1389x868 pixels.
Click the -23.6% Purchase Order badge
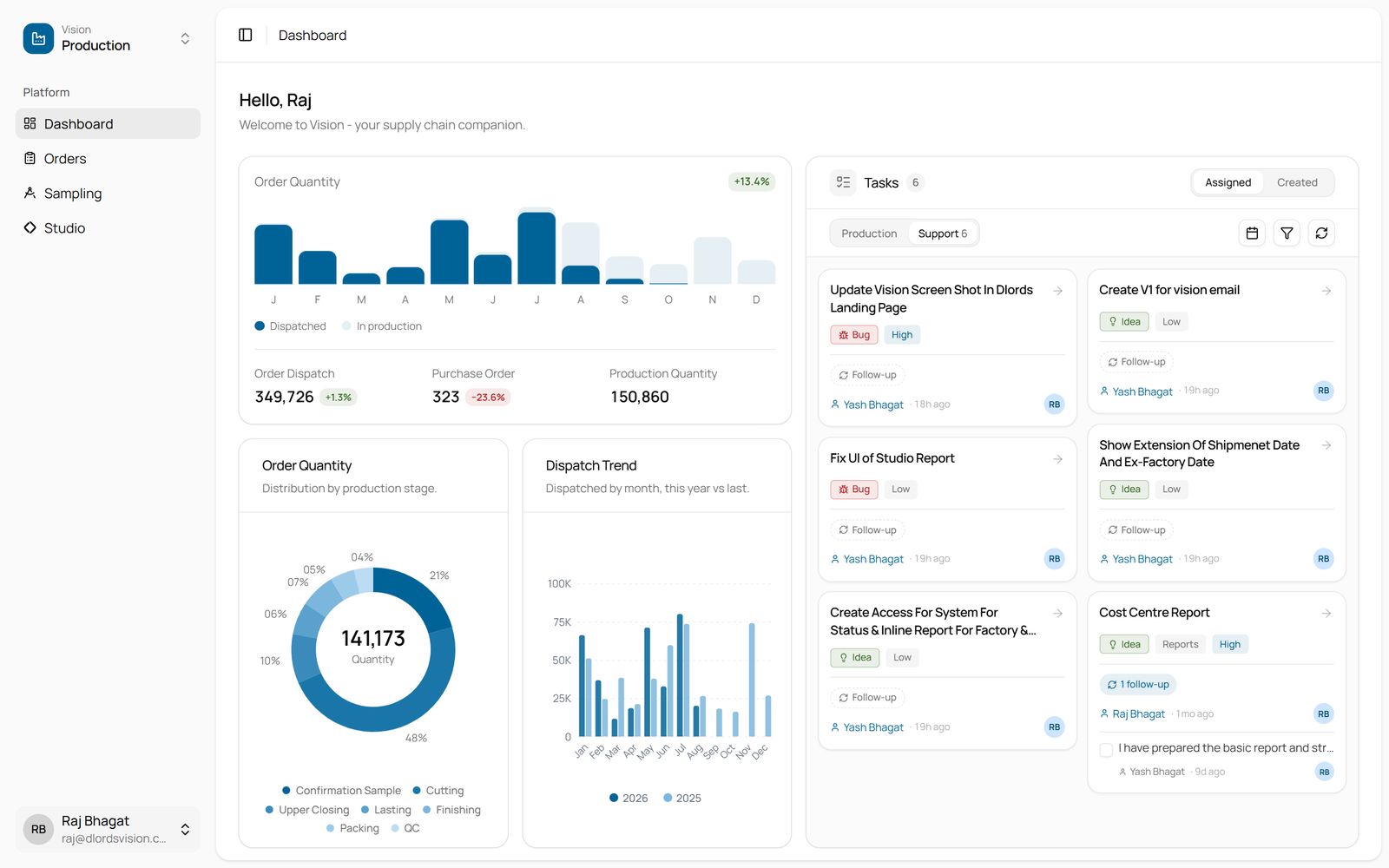pos(488,398)
